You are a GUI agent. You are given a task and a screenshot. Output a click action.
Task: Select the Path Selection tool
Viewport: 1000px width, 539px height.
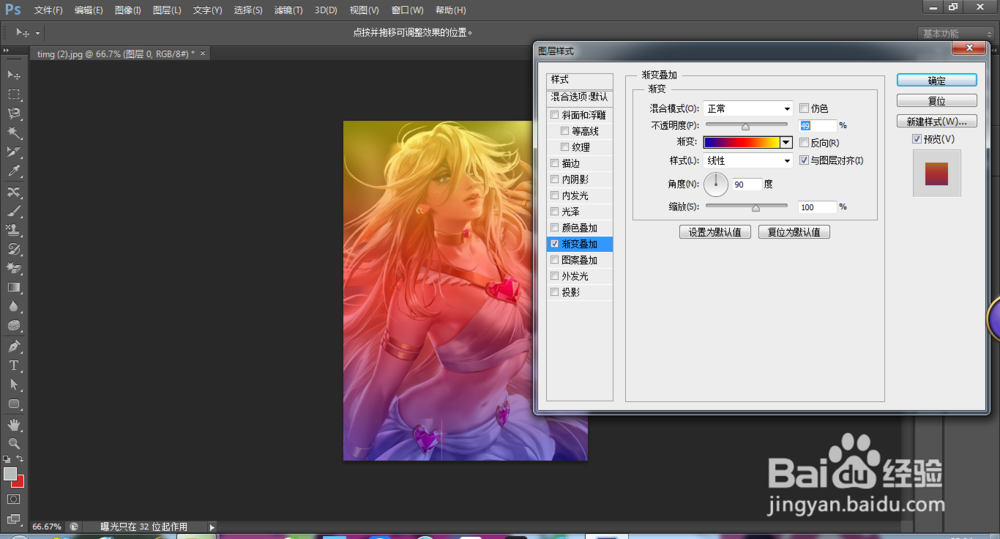(13, 385)
